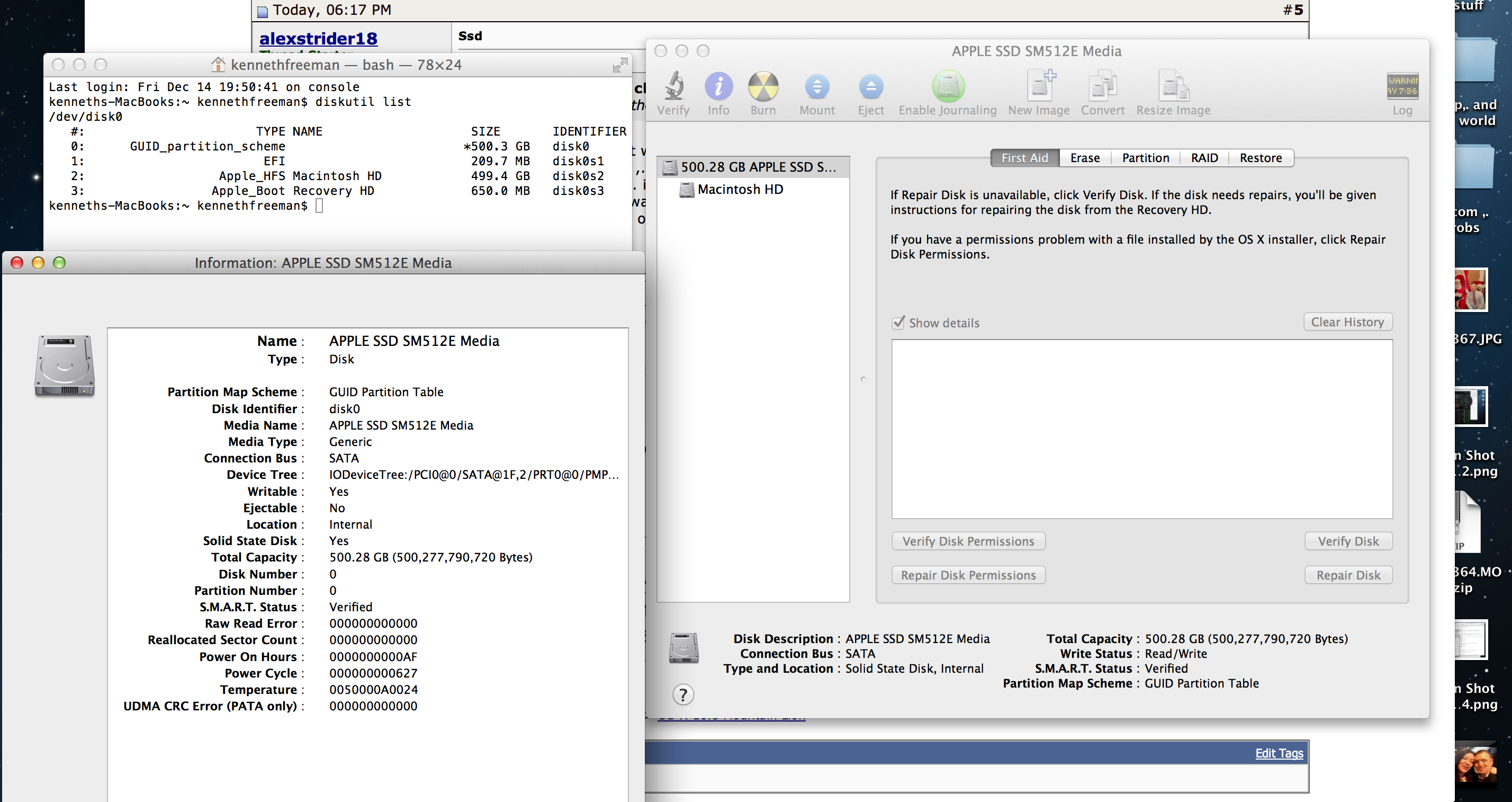This screenshot has width=1512, height=802.
Task: Click the Edit Tags link
Action: pos(1279,753)
